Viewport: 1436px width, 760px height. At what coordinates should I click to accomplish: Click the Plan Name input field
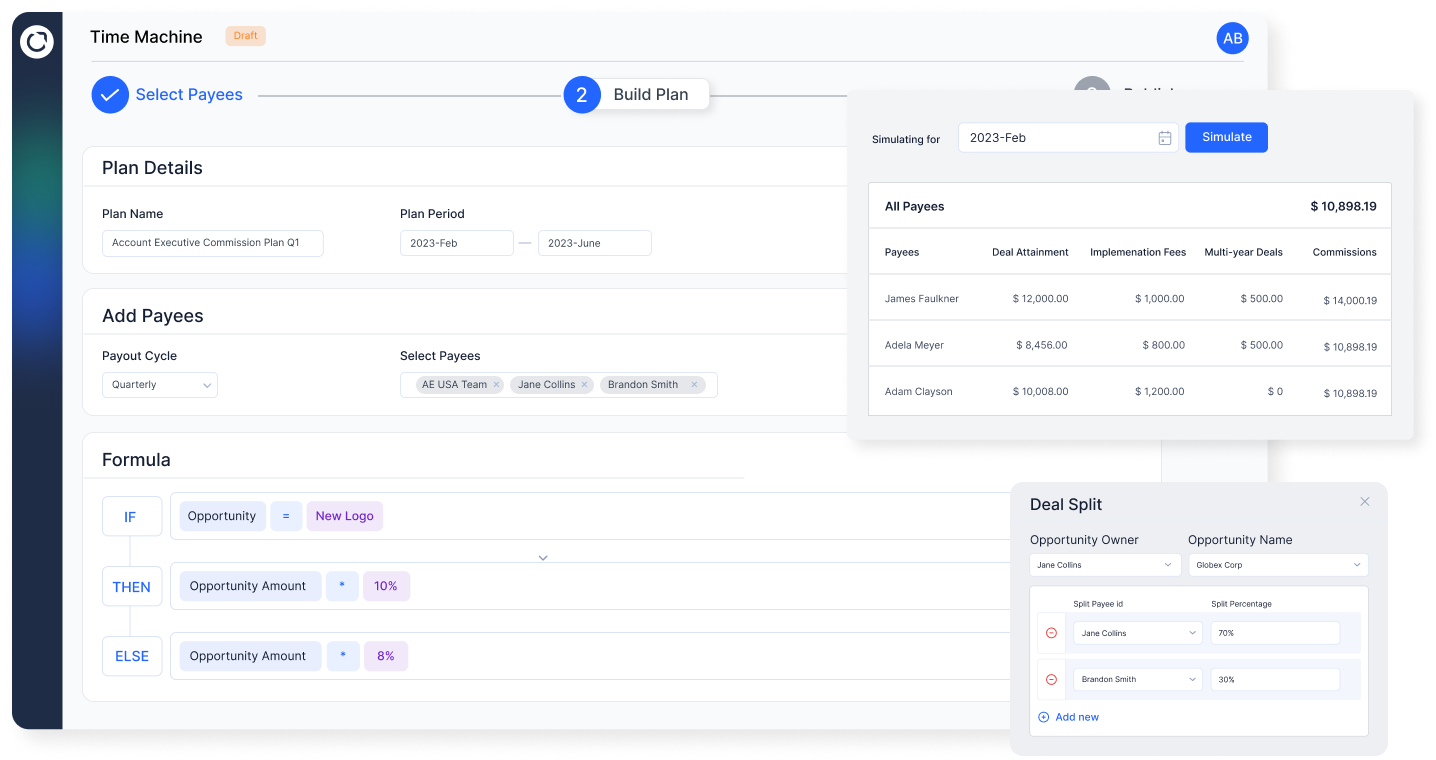(x=212, y=243)
